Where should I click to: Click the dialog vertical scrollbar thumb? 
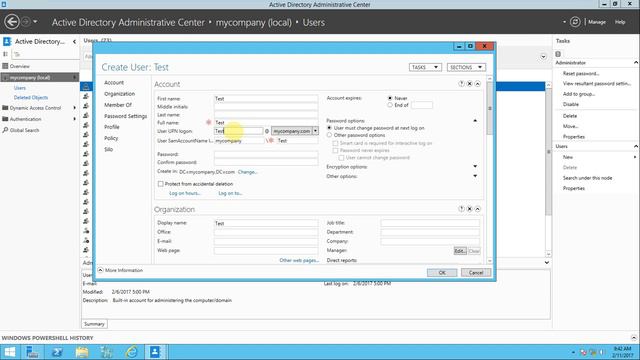tap(490, 108)
